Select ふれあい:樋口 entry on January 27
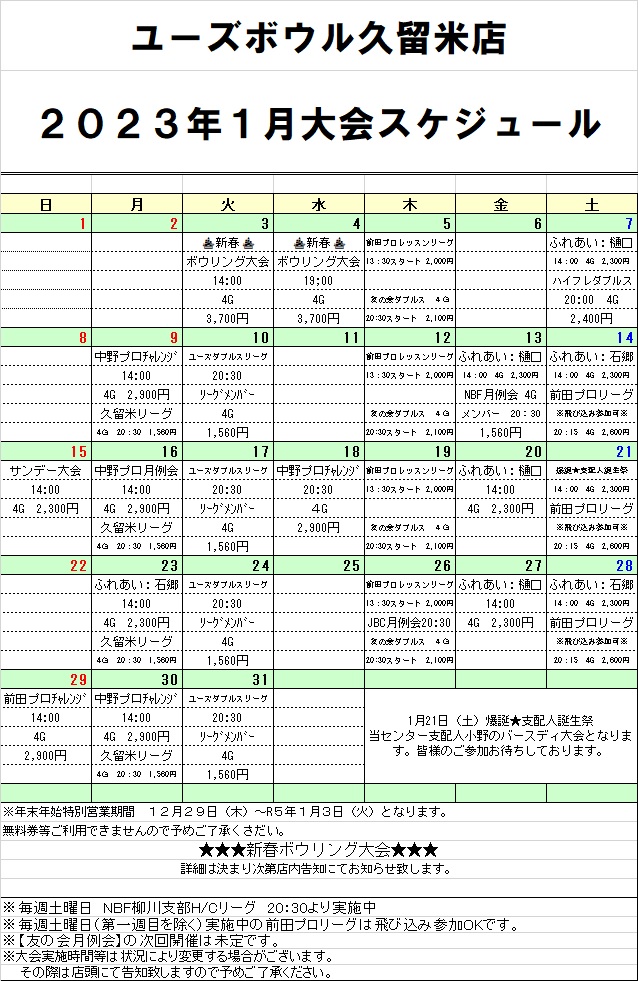 pyautogui.click(x=500, y=584)
